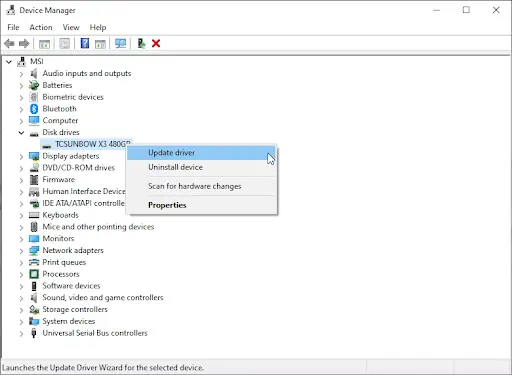Collapse the Disk drives category
The height and width of the screenshot is (375, 512).
coord(21,133)
